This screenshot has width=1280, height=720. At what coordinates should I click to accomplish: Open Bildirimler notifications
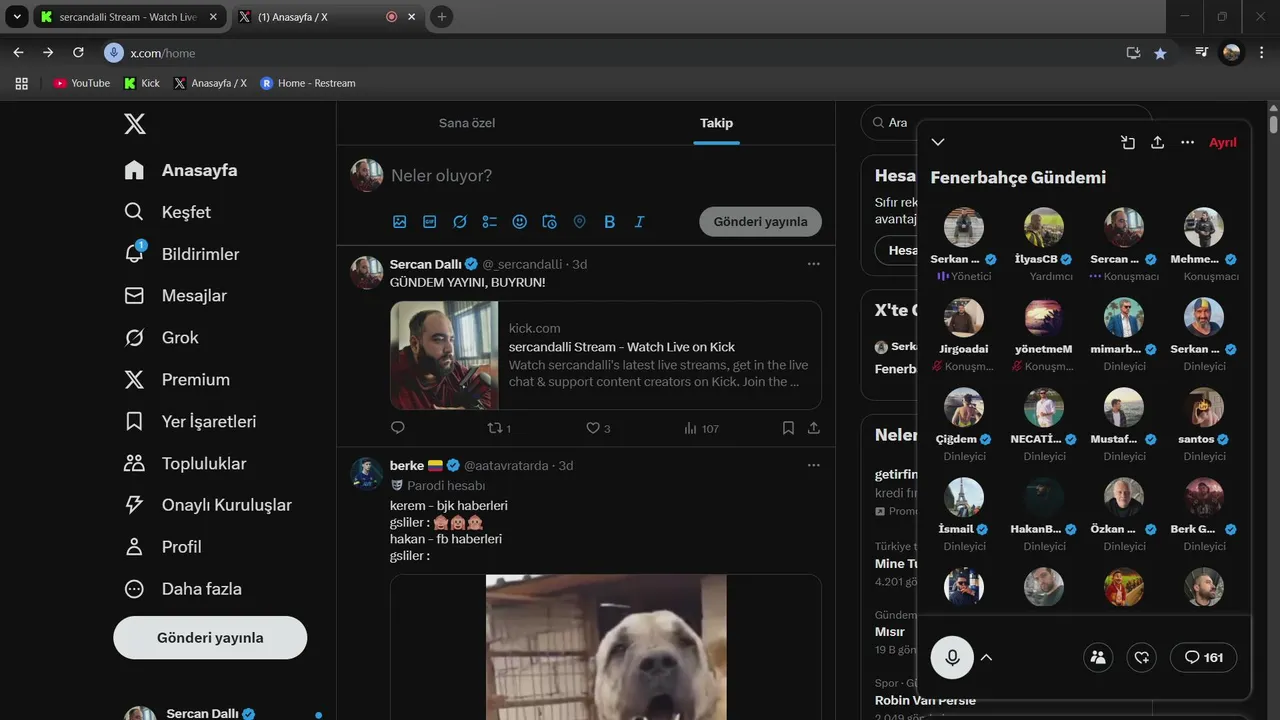[181, 254]
